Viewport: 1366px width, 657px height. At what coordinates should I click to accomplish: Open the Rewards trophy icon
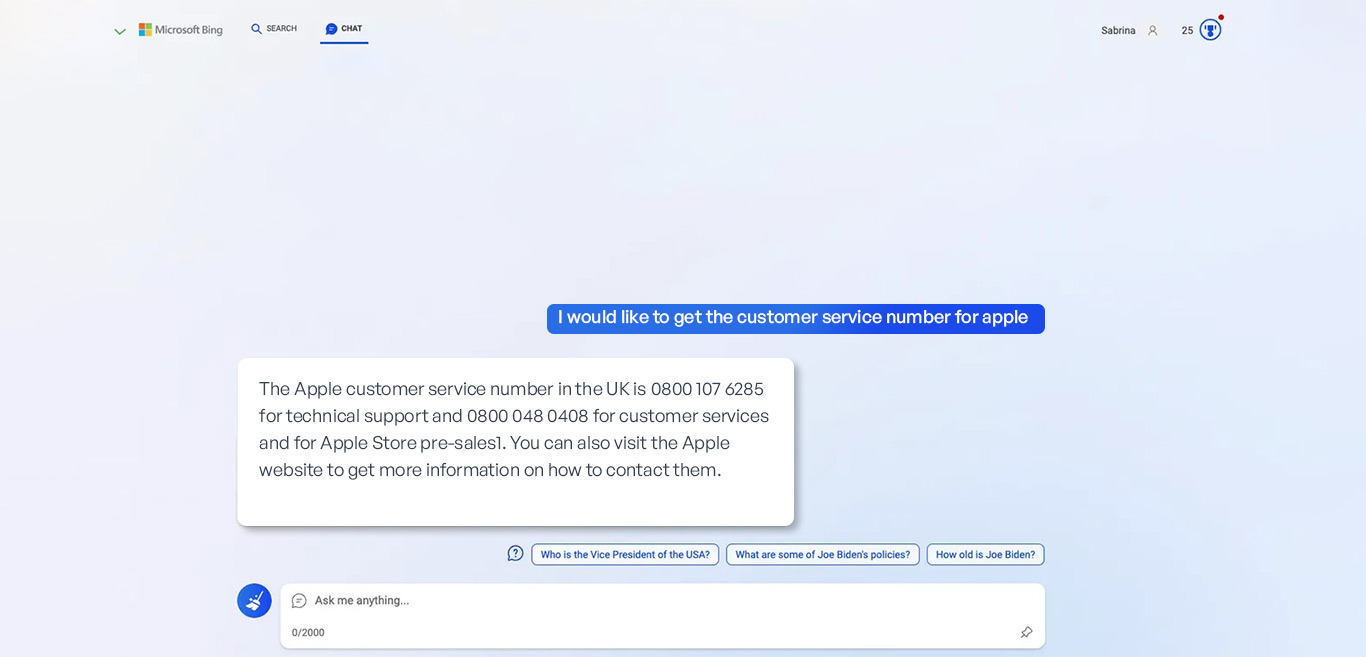(1210, 30)
